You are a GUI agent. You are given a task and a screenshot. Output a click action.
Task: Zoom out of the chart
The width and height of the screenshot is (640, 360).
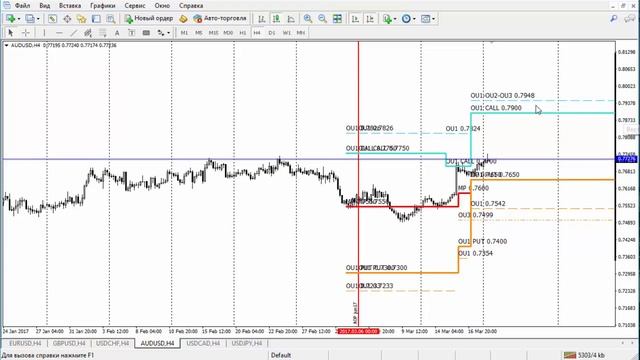pos(322,18)
